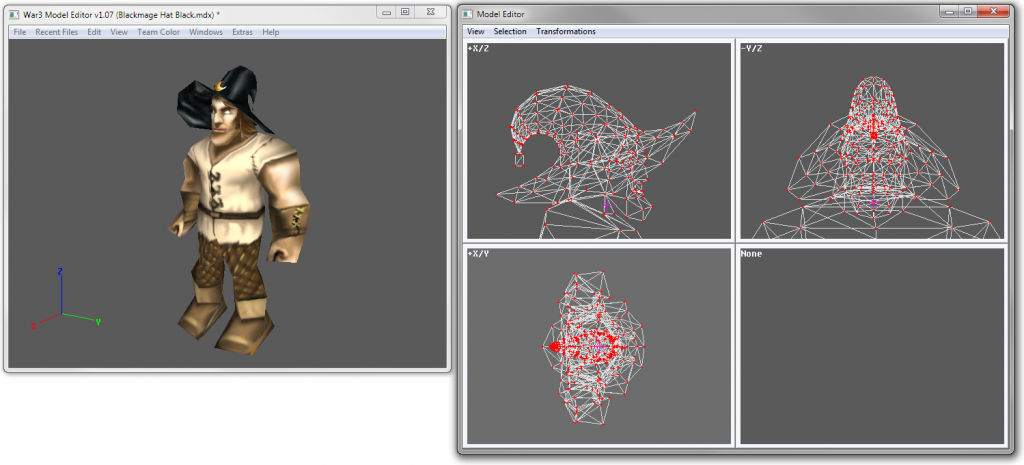The image size is (1024, 465).
Task: Open the Help menu
Action: 270,32
